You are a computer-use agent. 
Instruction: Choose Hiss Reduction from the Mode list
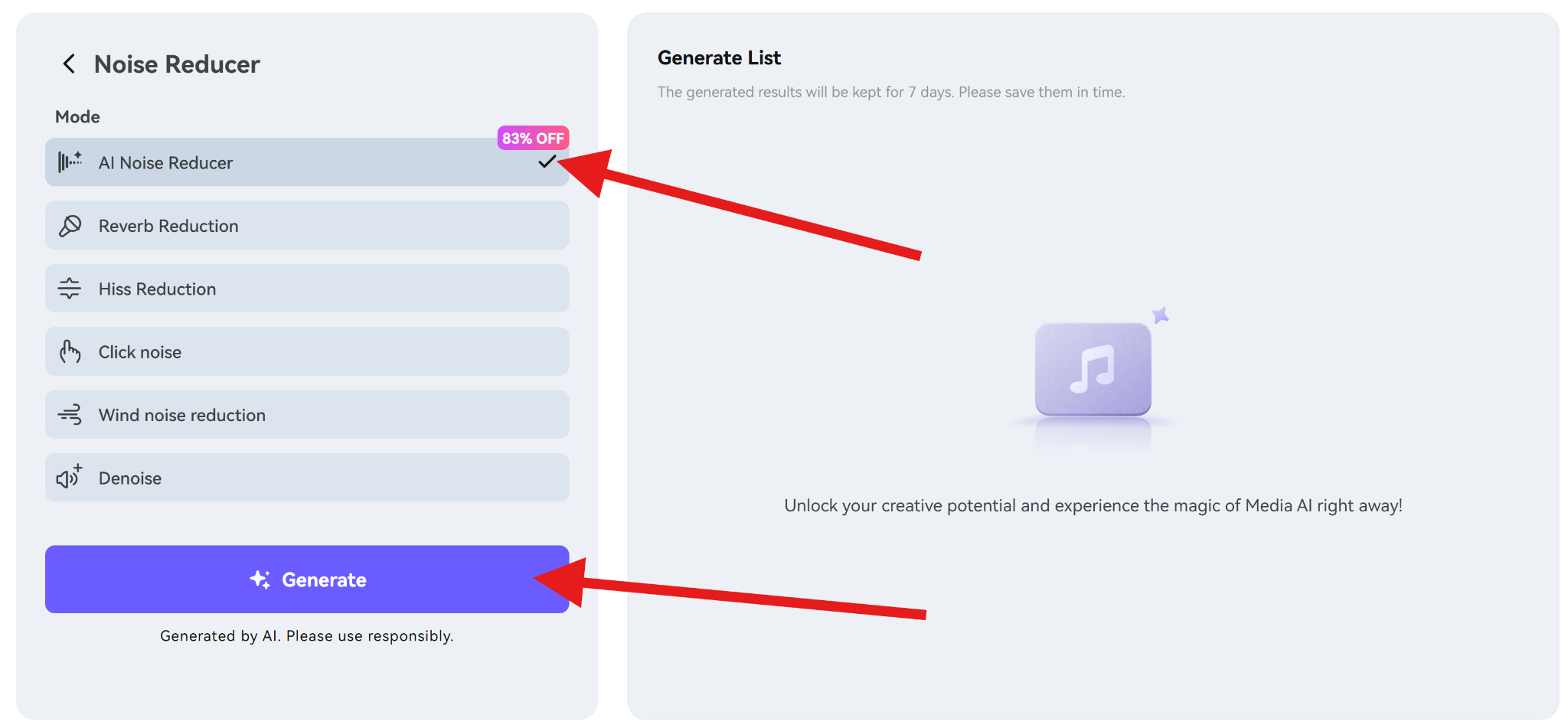coord(306,289)
